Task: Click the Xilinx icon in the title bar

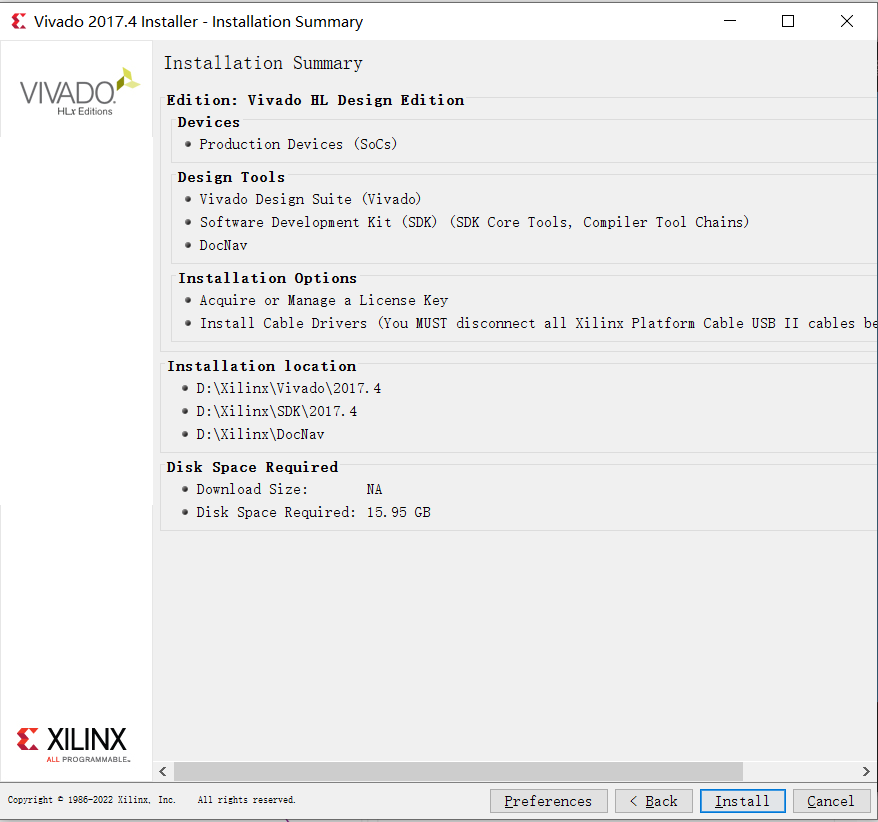Action: 18,21
